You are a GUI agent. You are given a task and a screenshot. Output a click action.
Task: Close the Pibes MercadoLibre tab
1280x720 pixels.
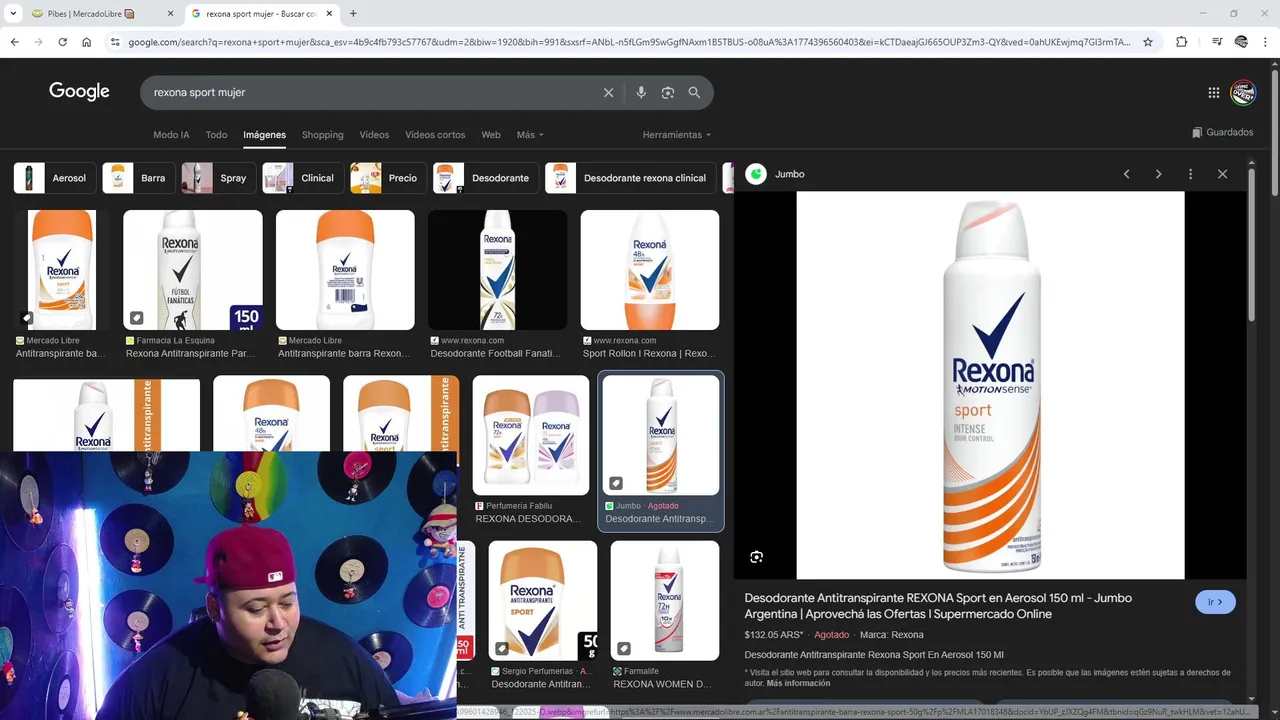[x=170, y=14]
